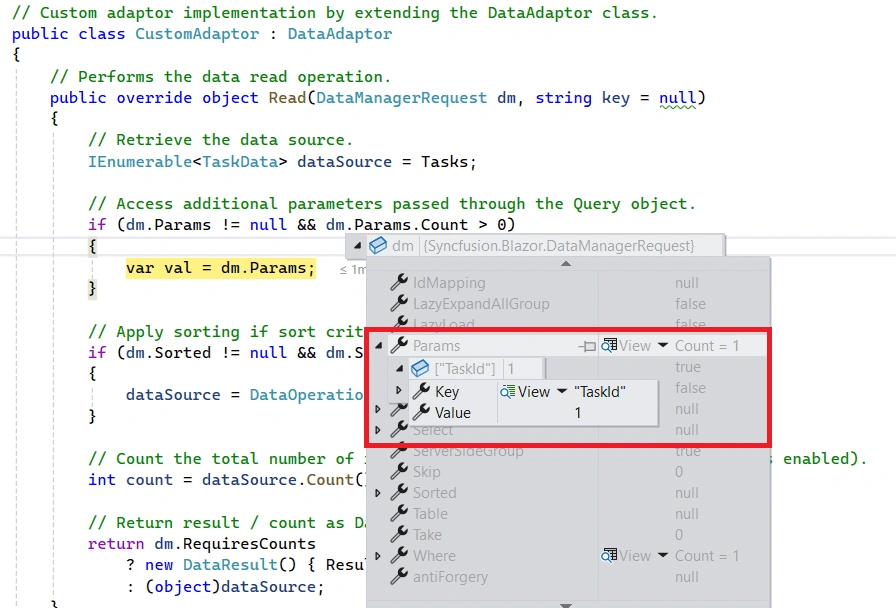This screenshot has width=896, height=608.
Task: Collapse the Params property node
Action: coord(378,346)
